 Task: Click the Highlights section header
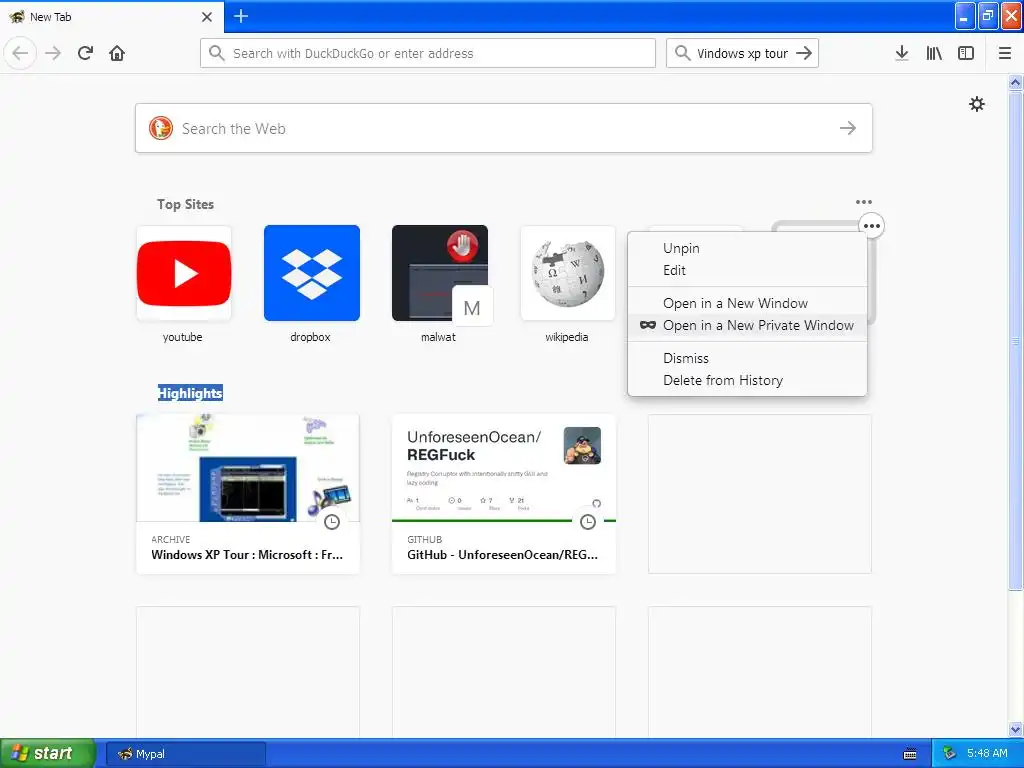pyautogui.click(x=190, y=393)
